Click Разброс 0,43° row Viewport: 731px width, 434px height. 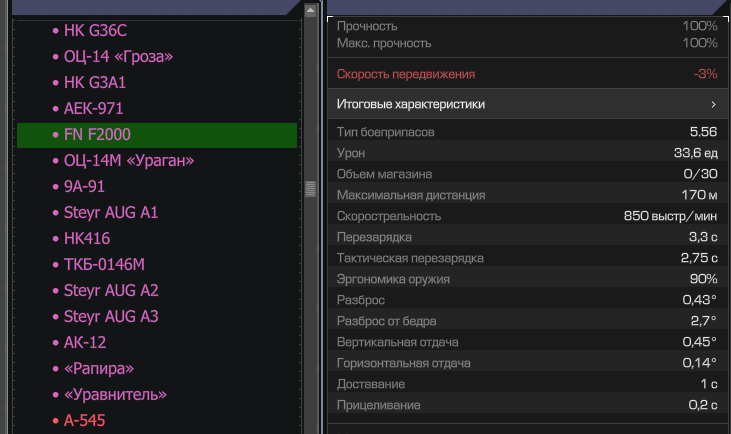click(x=528, y=300)
